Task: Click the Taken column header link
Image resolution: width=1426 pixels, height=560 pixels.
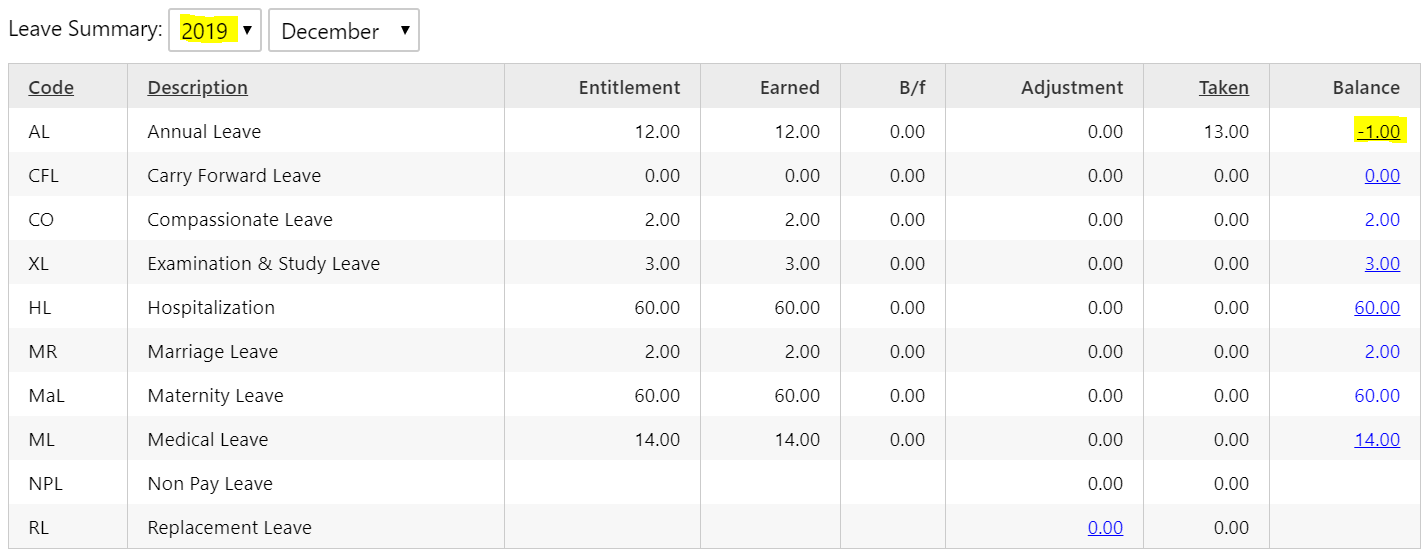Action: (1224, 87)
